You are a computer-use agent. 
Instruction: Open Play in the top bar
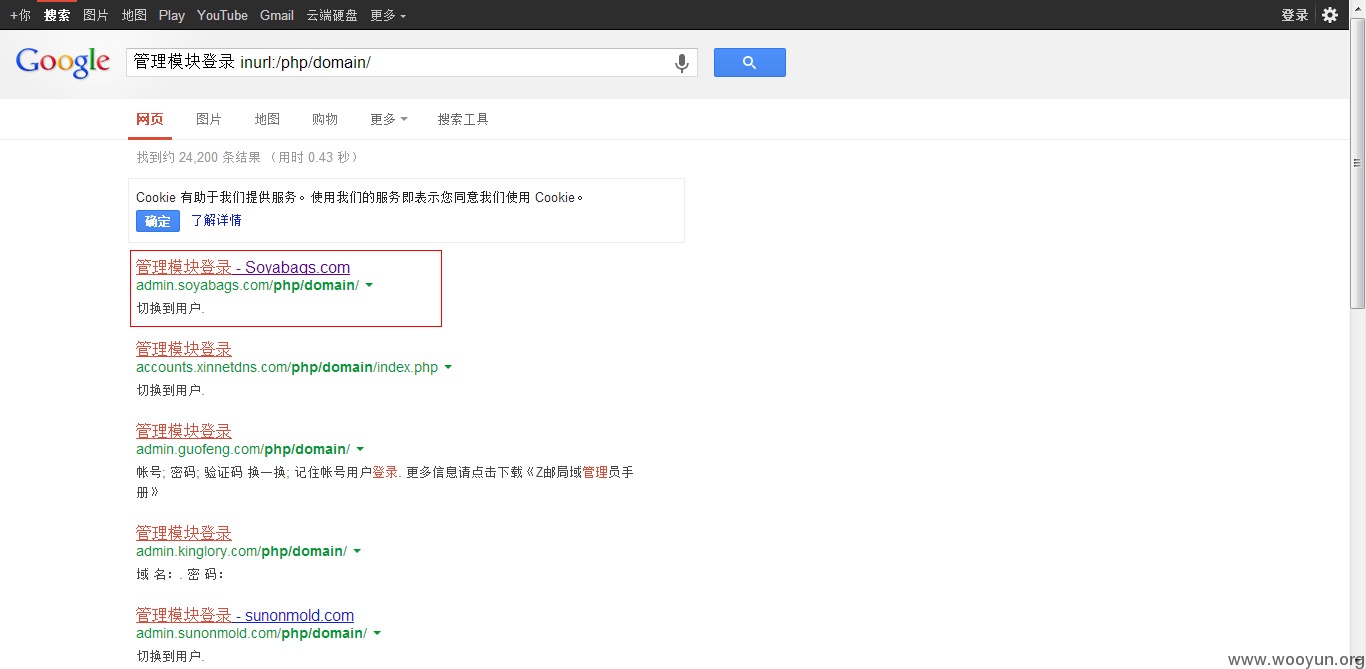tap(172, 15)
